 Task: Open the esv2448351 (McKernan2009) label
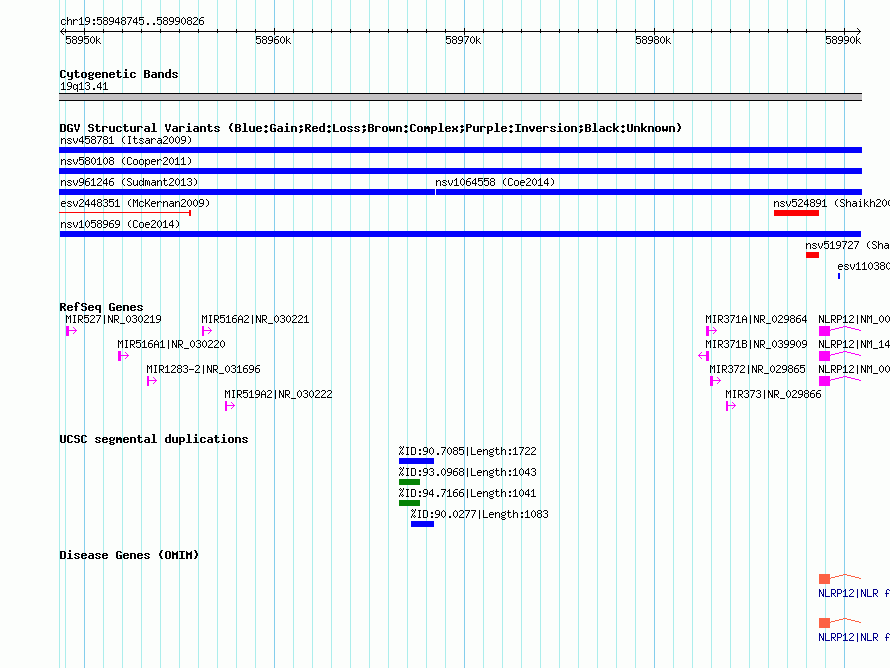click(135, 203)
